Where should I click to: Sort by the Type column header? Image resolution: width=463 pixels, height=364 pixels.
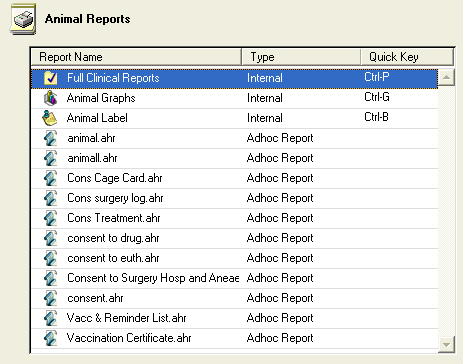(301, 57)
